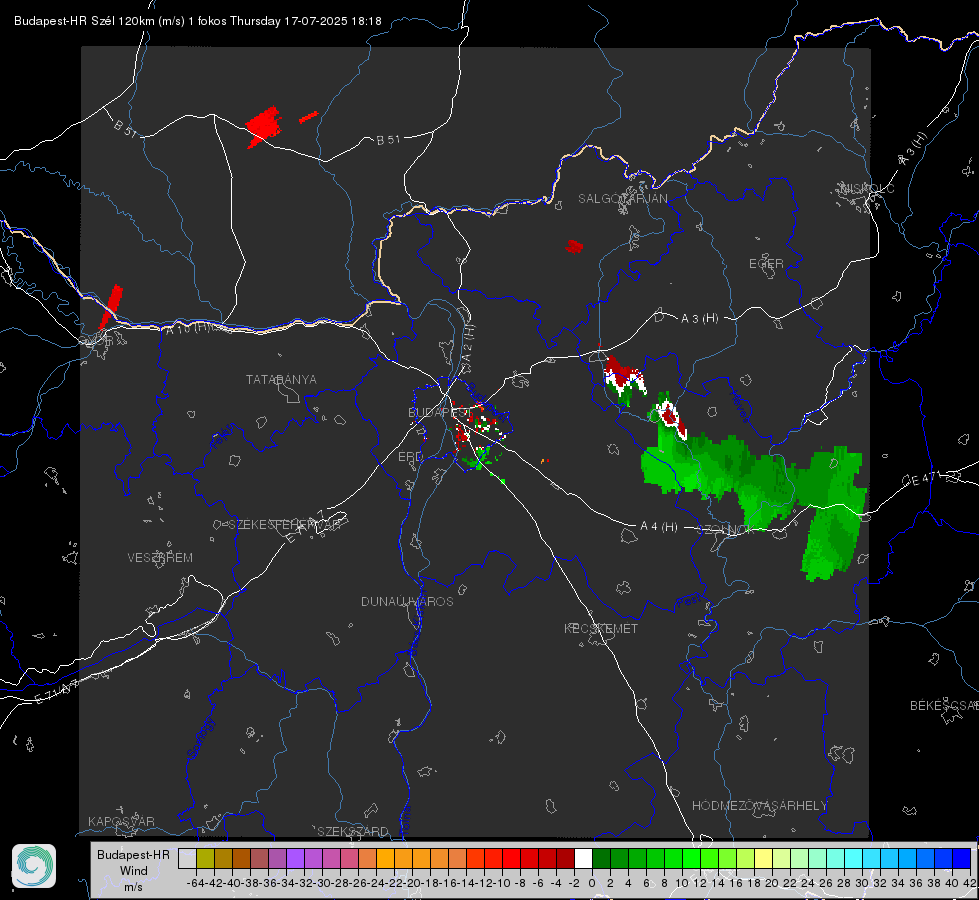Click the red -10 to -8 legend swatch
Viewport: 979px width, 900px height.
tap(511, 858)
